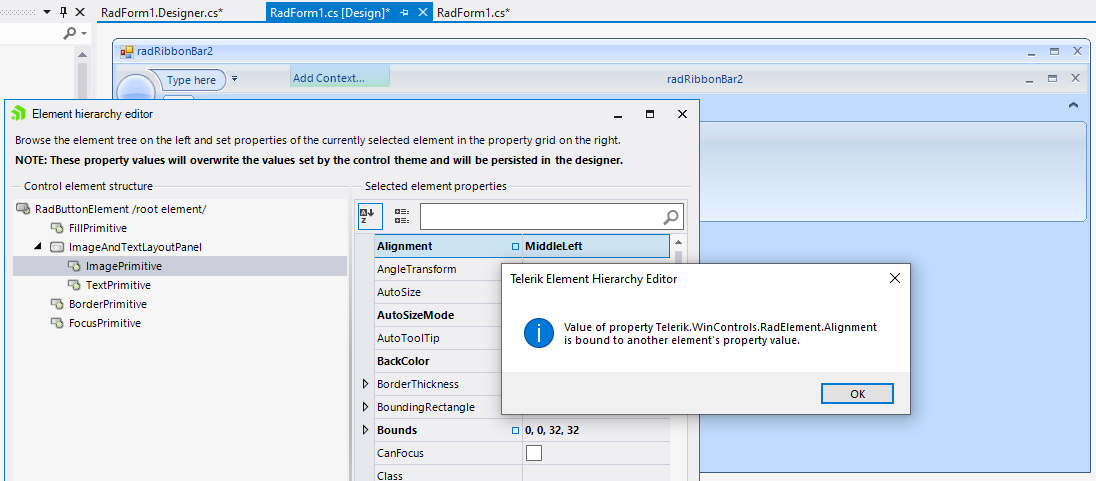This screenshot has height=481, width=1096.
Task: Select the FillPrimitive tree node
Action: click(98, 228)
